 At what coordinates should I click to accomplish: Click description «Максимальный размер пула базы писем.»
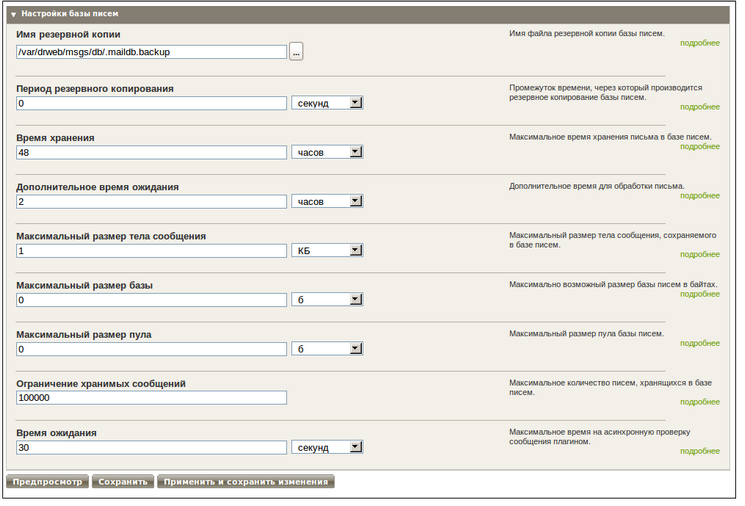coord(586,334)
